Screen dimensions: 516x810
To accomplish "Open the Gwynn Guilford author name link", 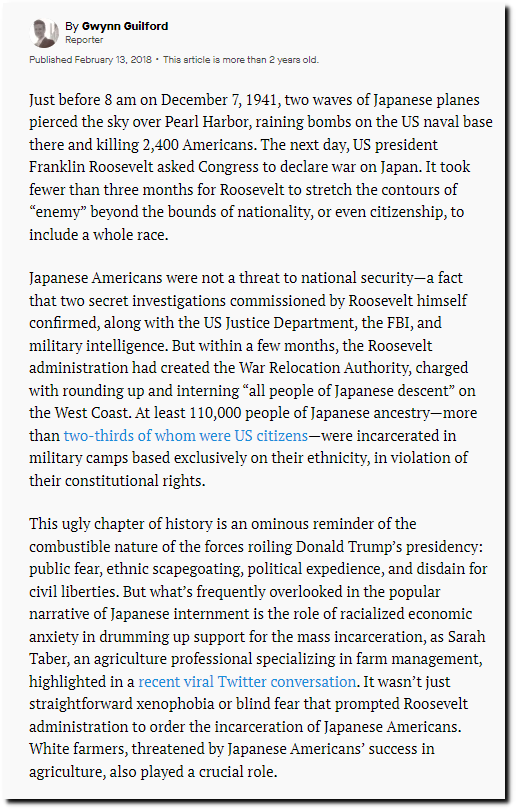I will click(x=124, y=26).
